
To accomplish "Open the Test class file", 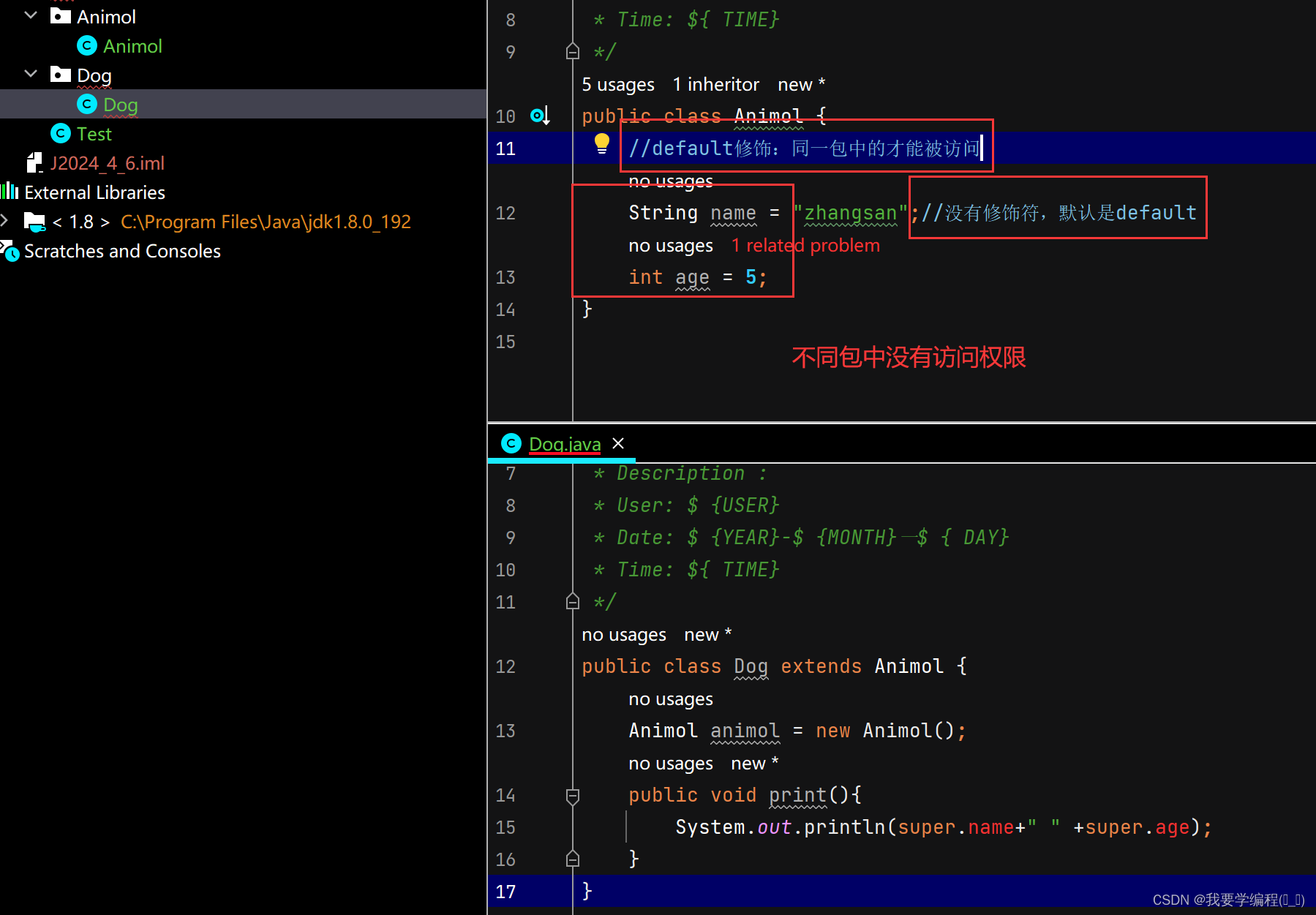I will 94,134.
